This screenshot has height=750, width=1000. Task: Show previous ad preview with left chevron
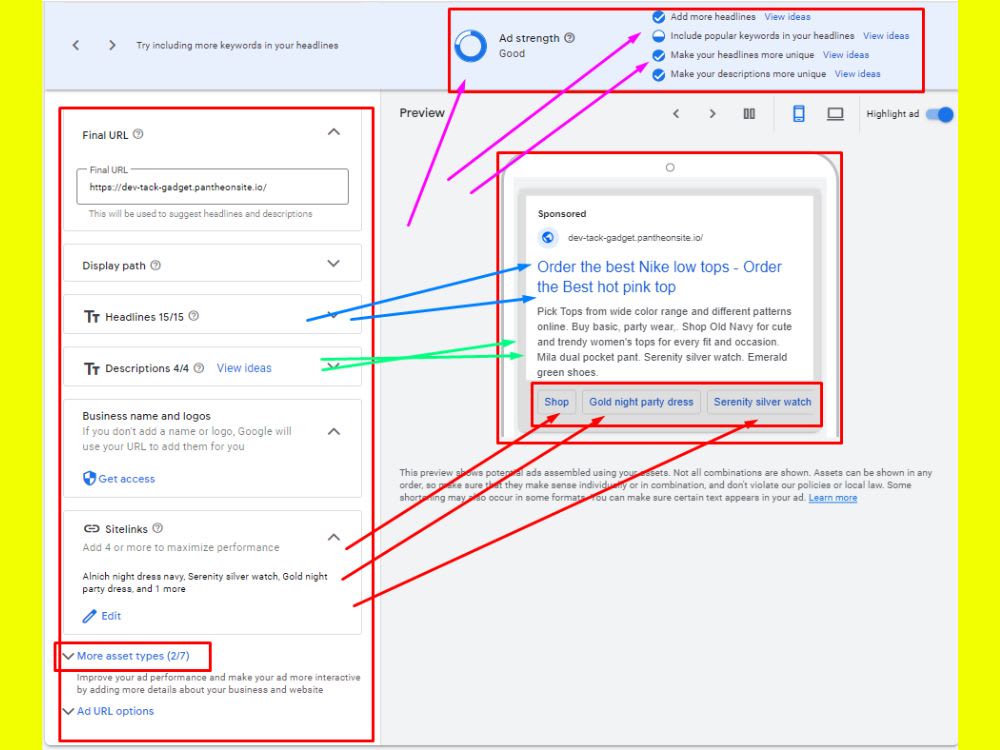[x=676, y=114]
